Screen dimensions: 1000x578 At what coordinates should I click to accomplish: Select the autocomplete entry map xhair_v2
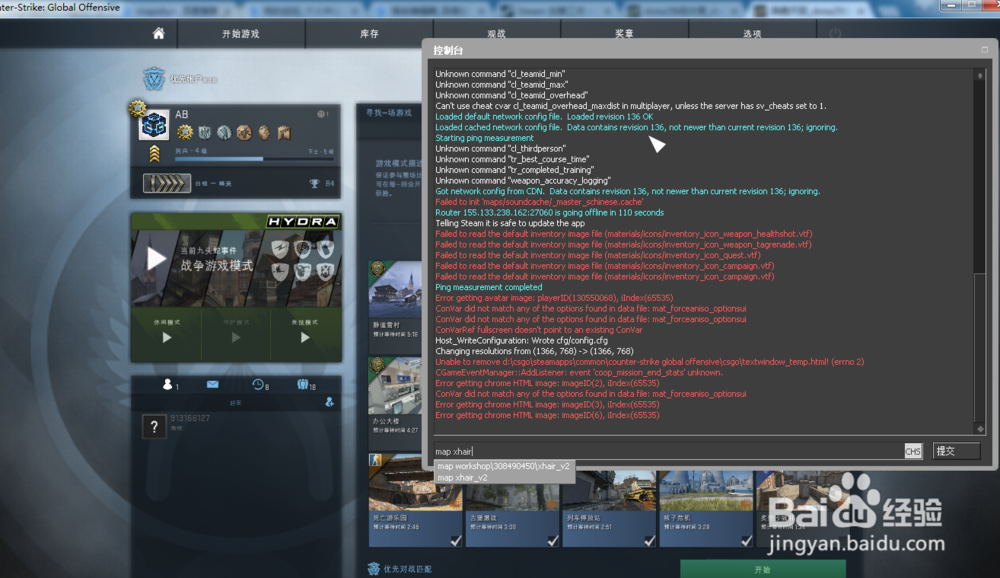coord(470,477)
